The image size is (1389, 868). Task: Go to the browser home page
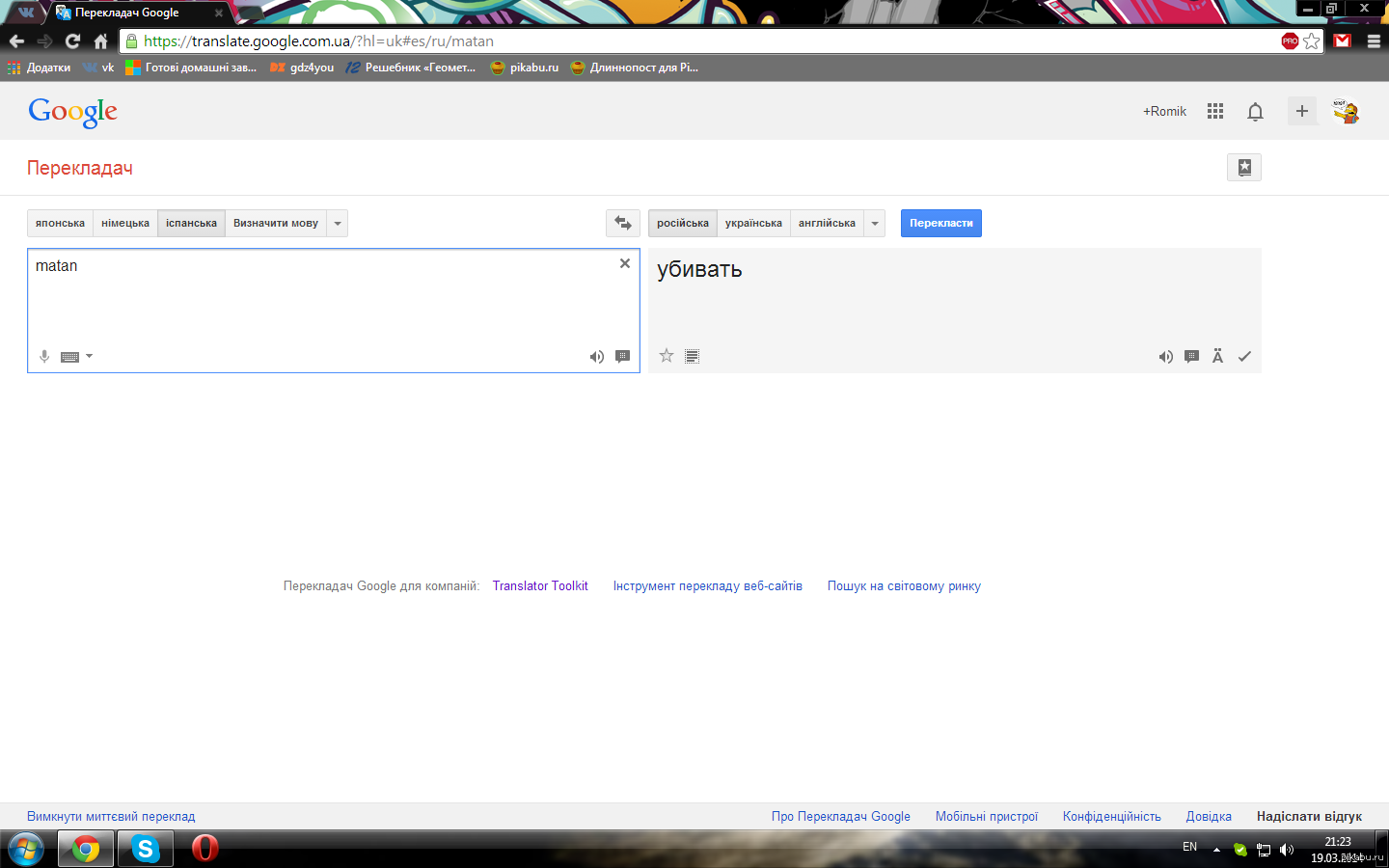[x=100, y=41]
